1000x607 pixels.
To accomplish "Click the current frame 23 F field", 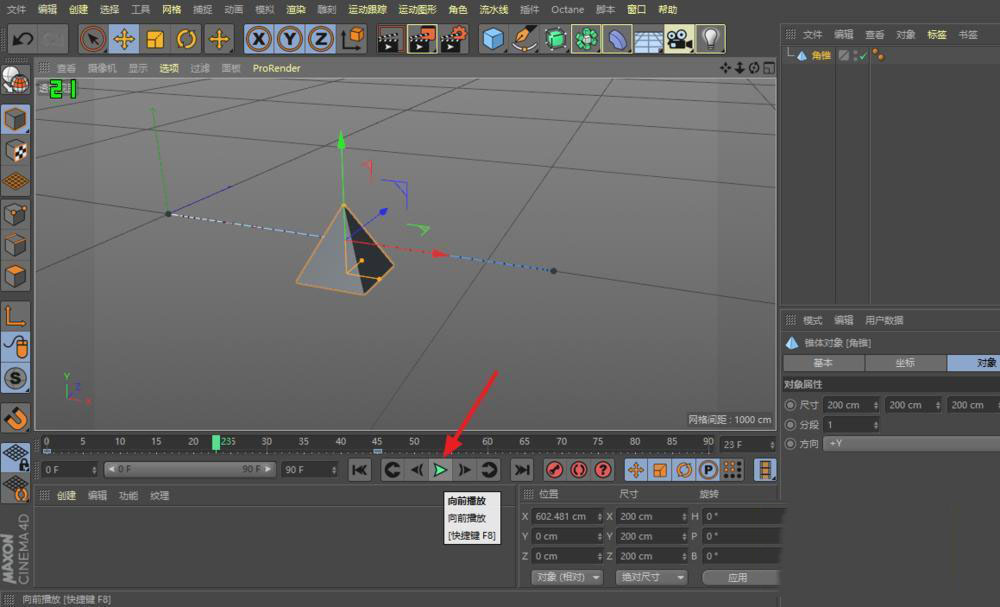I will (747, 444).
